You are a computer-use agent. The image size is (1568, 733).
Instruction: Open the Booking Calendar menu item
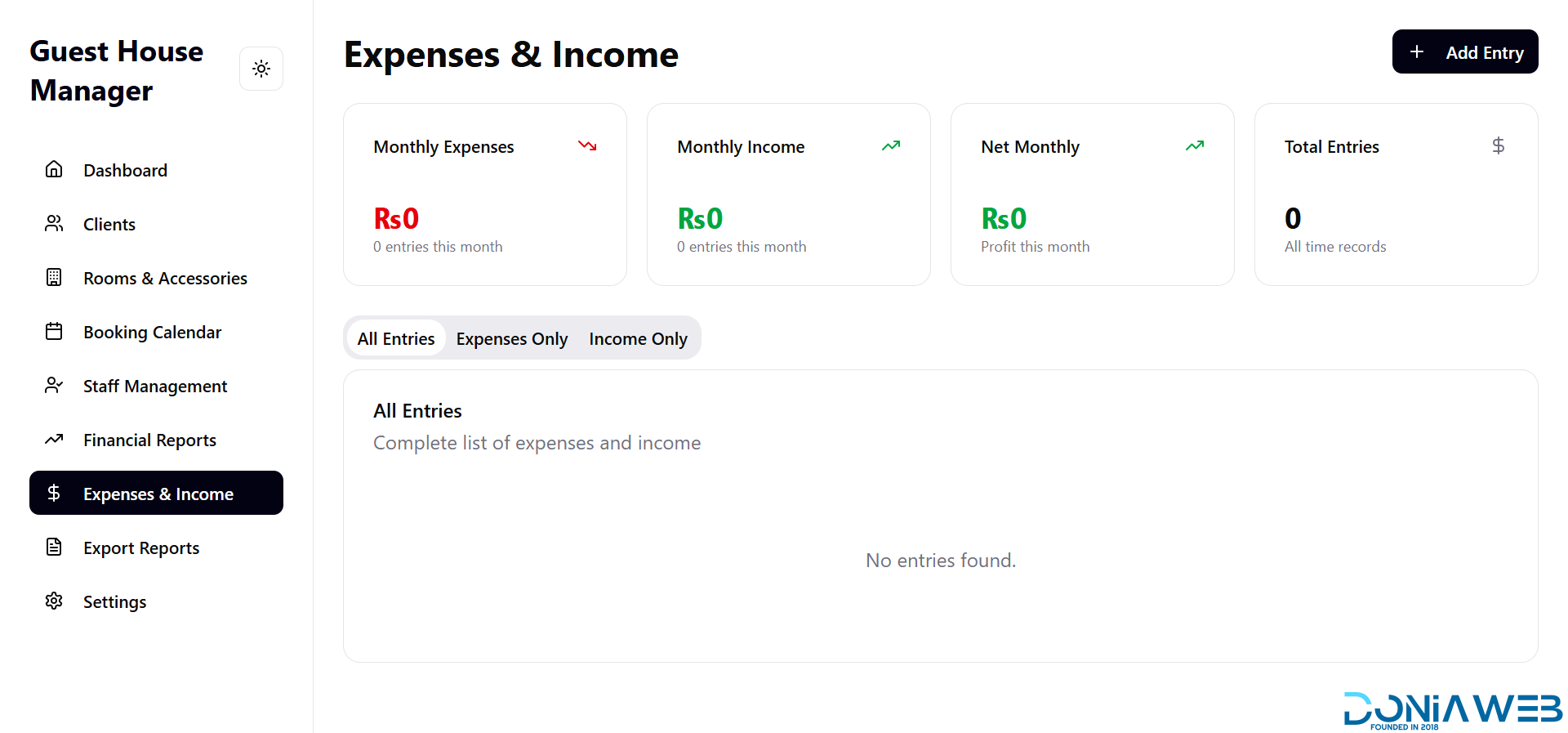click(x=152, y=332)
